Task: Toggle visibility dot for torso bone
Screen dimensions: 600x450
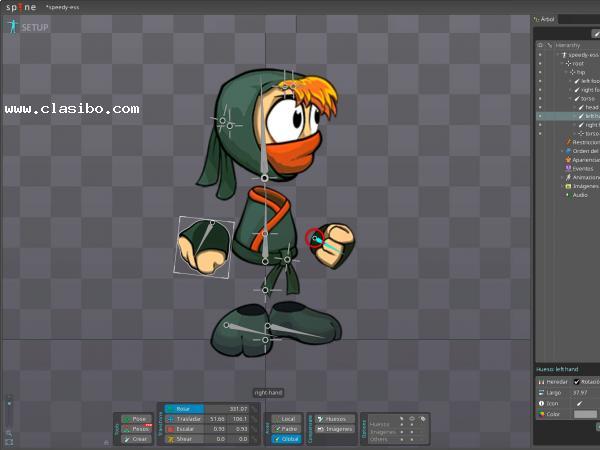Action: 540,99
